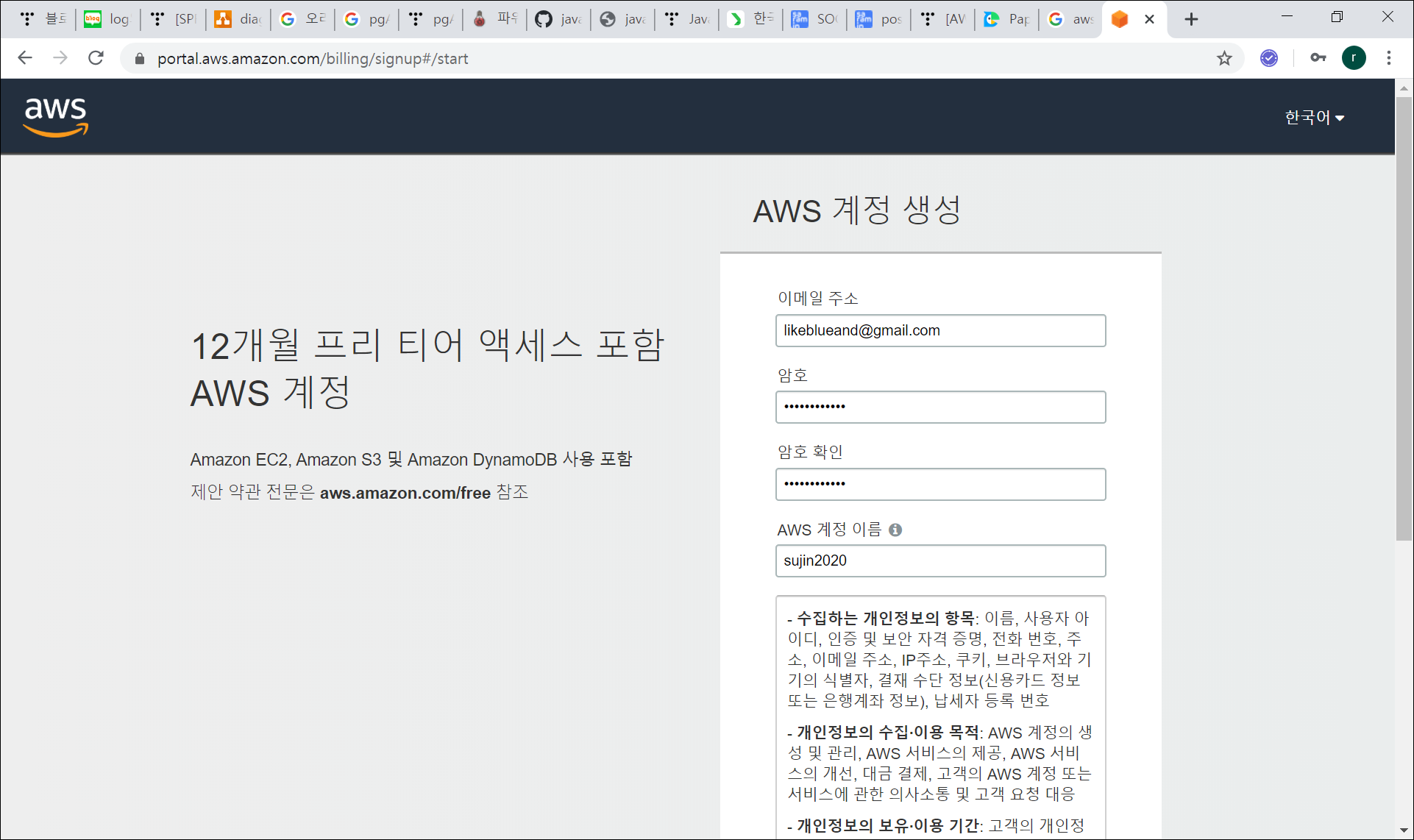The width and height of the screenshot is (1414, 840).
Task: Switch to the Google 'pg/' tab
Action: click(x=366, y=19)
